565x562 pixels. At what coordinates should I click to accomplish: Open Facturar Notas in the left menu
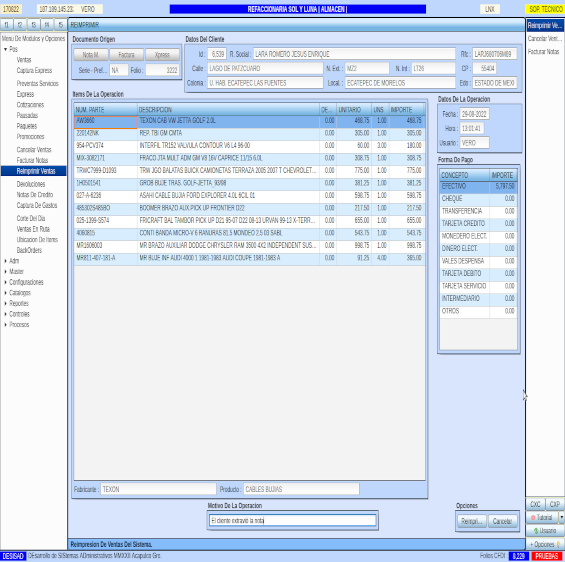click(x=32, y=160)
